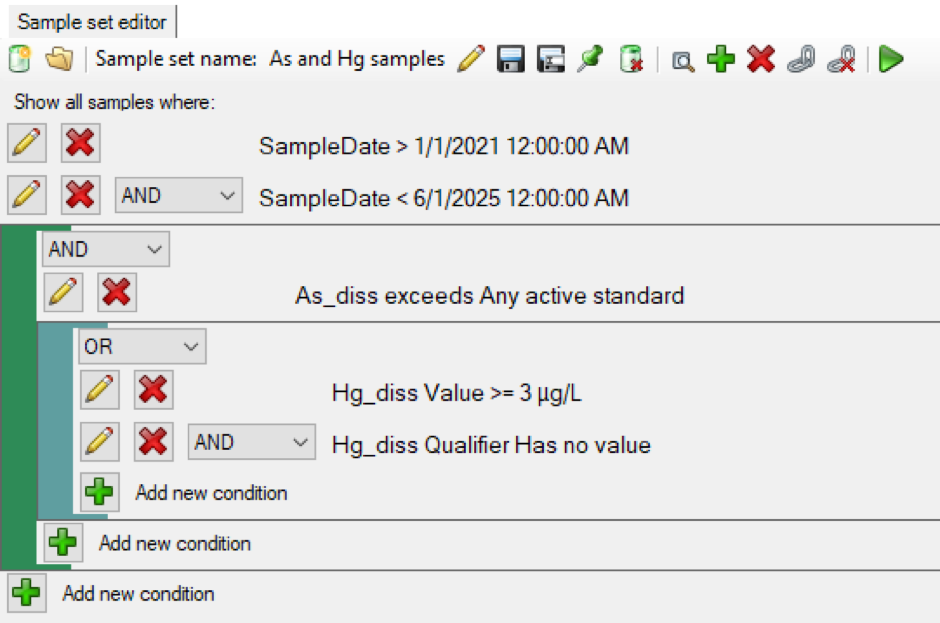Add new condition in the innermost OR group
Screen dimensions: 940x623
(x=100, y=492)
